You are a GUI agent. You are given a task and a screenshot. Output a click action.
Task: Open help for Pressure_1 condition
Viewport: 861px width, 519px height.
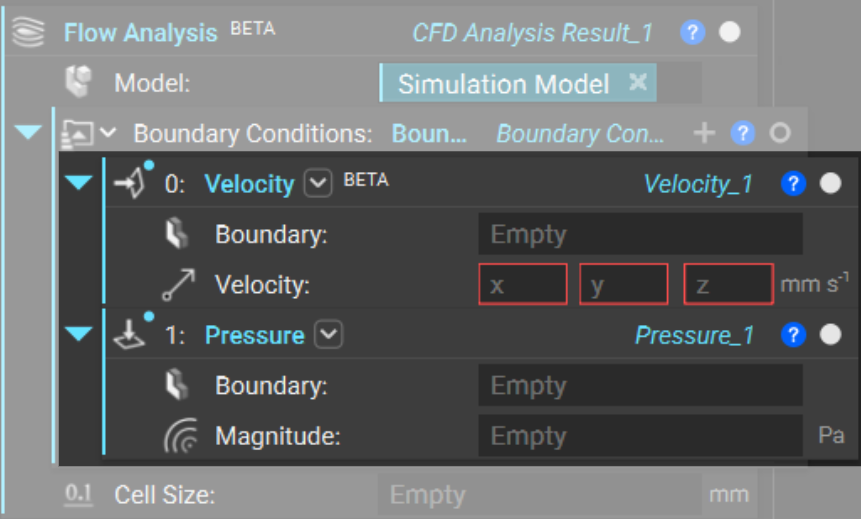coord(793,335)
